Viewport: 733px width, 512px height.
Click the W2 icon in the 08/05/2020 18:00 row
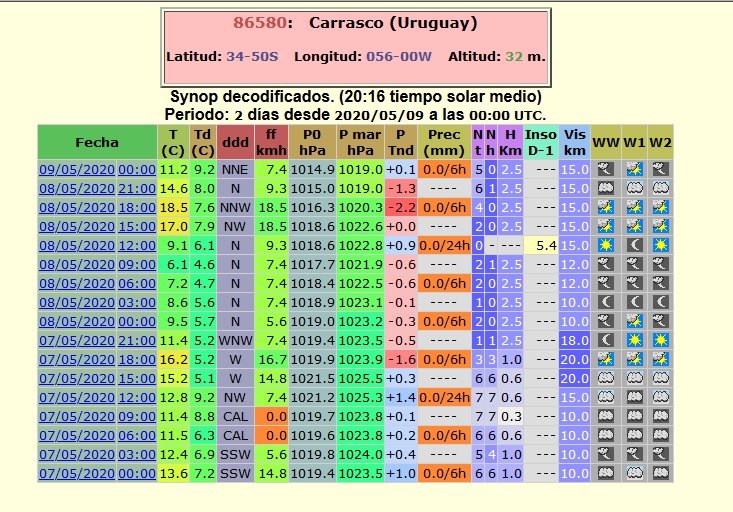[660, 207]
